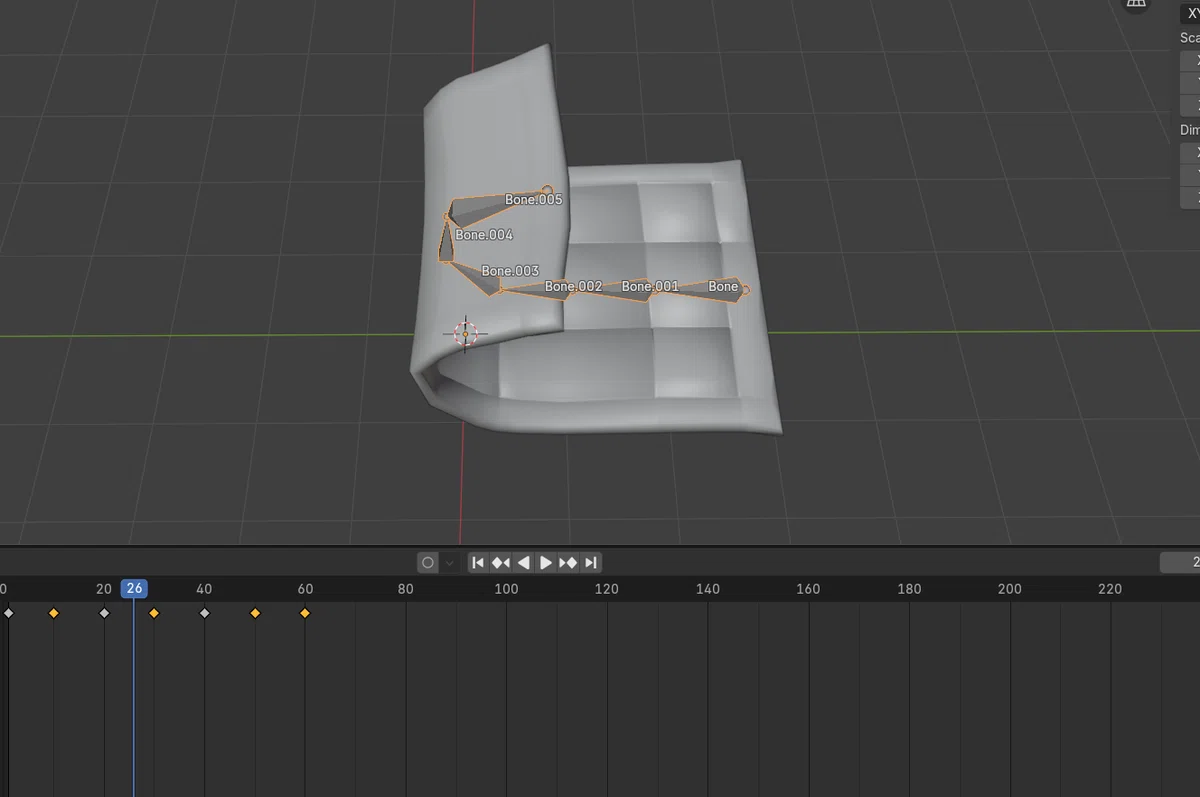Select the grey keyframe at frame 20

104,613
